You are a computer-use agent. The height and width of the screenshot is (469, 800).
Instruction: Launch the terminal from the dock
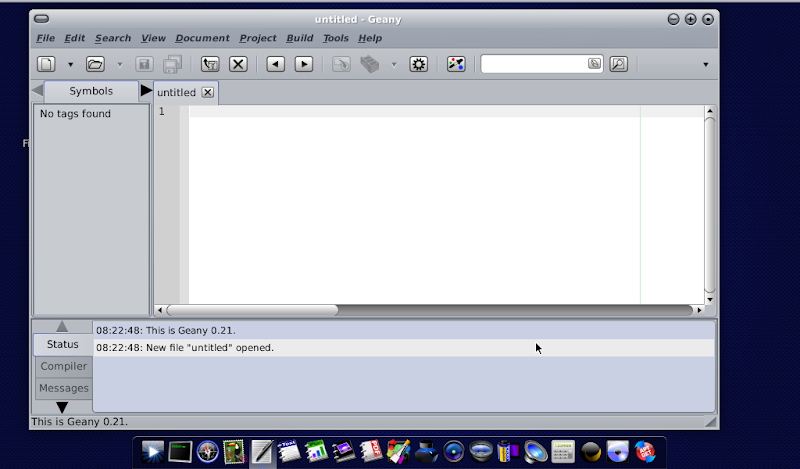[180, 452]
